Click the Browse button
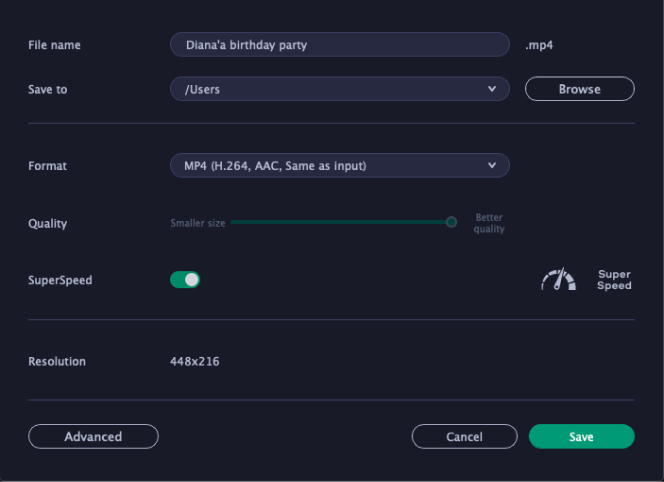The width and height of the screenshot is (664, 482). tap(580, 89)
